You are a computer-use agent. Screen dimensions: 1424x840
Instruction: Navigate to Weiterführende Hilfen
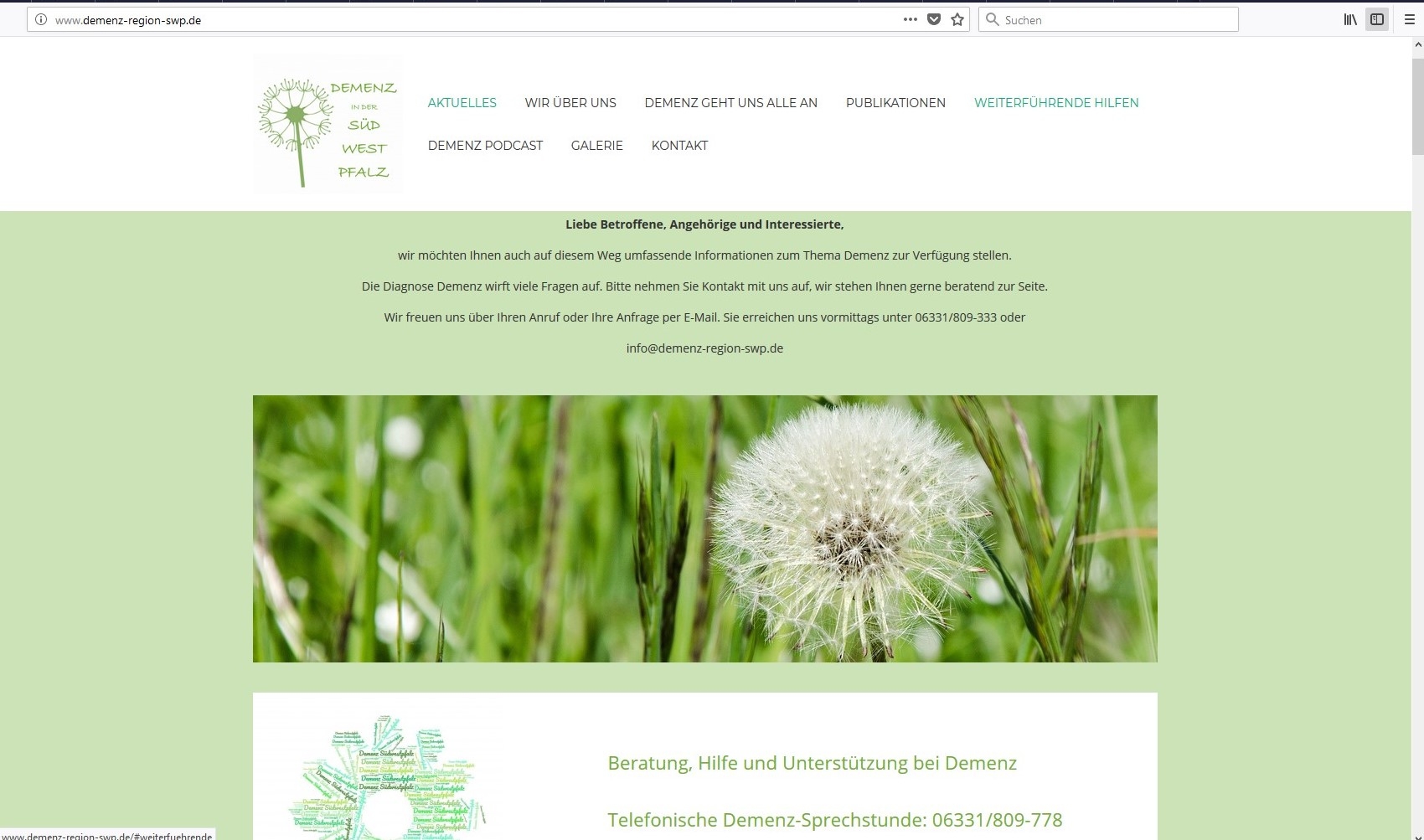[1056, 103]
